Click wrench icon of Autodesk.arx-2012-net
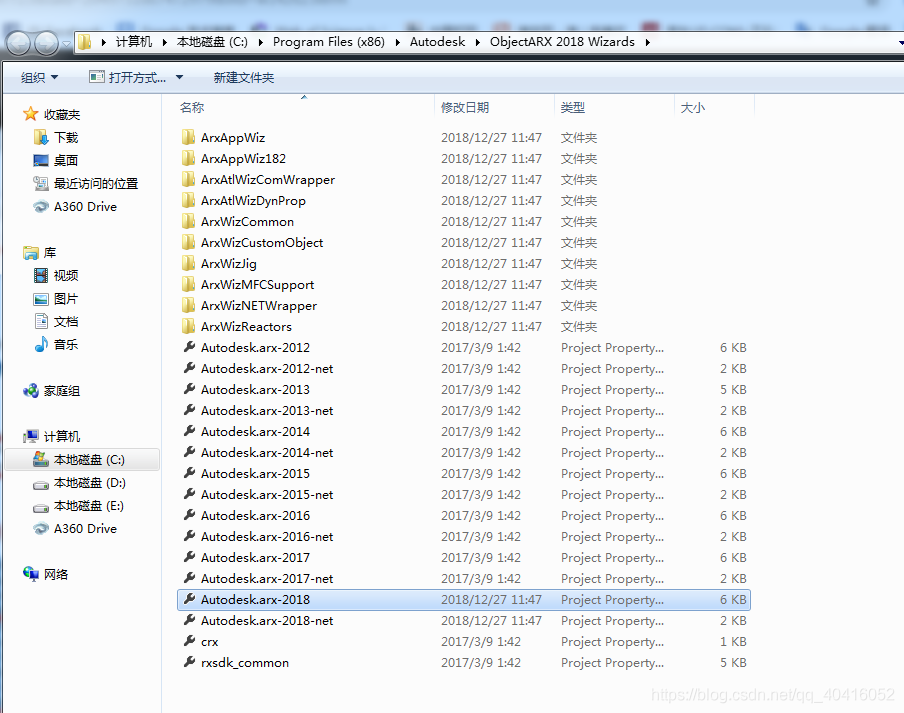This screenshot has height=713, width=904. 189,368
